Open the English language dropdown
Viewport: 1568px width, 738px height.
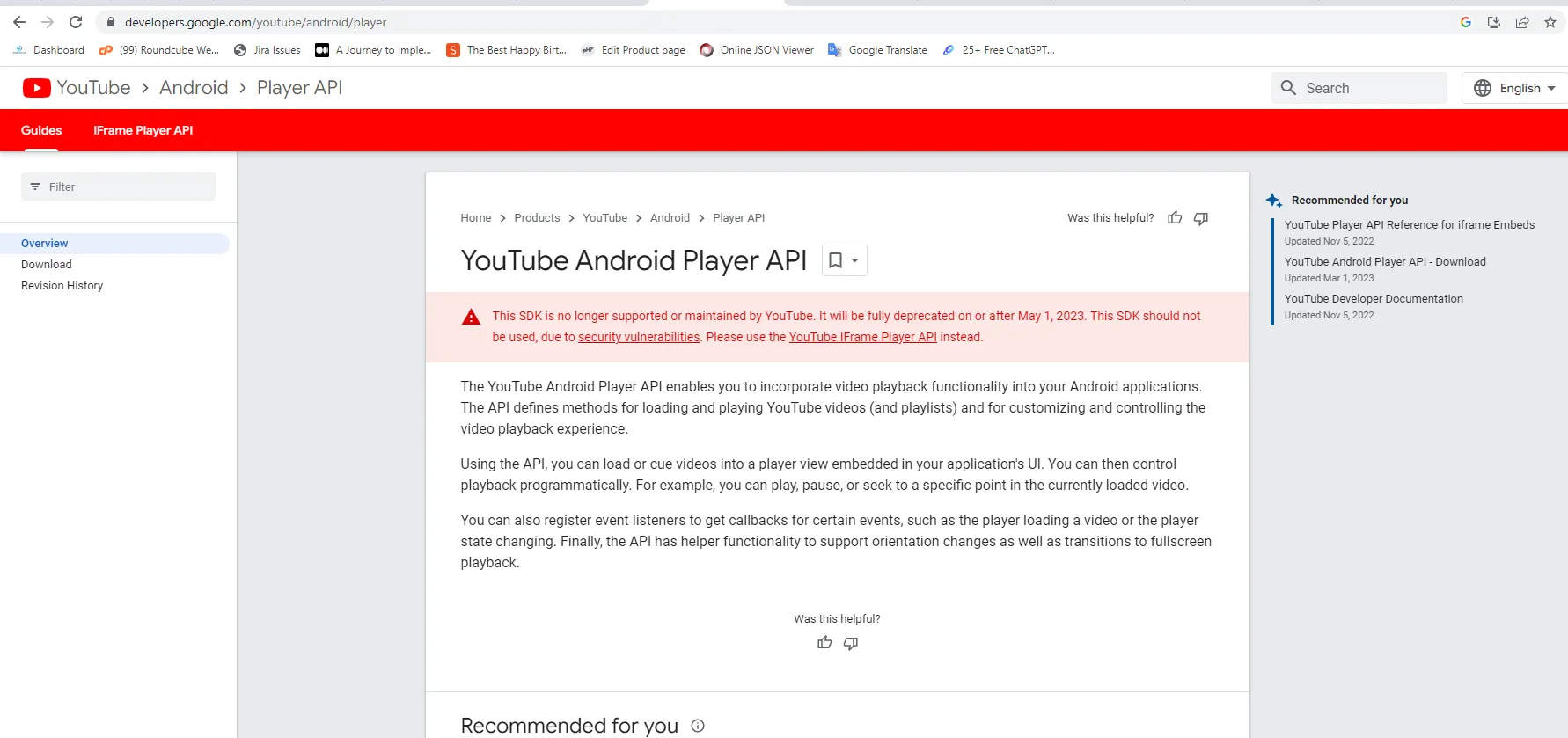pos(1514,88)
